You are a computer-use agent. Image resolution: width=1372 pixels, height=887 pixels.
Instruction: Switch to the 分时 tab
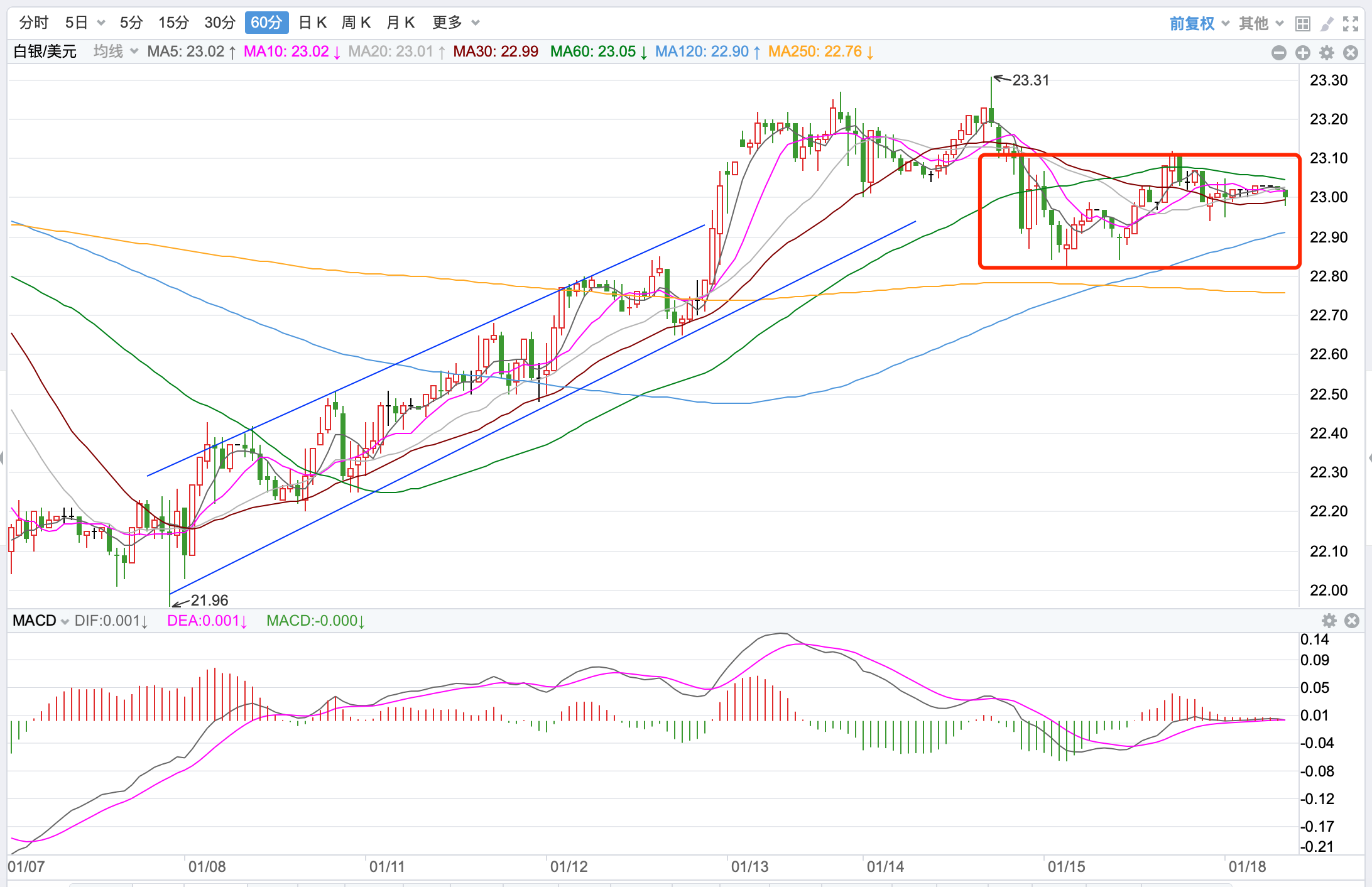point(34,23)
